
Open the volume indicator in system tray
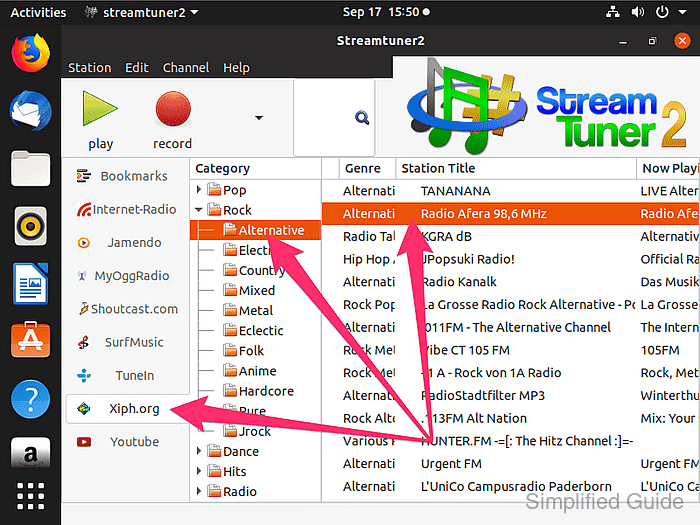[638, 12]
